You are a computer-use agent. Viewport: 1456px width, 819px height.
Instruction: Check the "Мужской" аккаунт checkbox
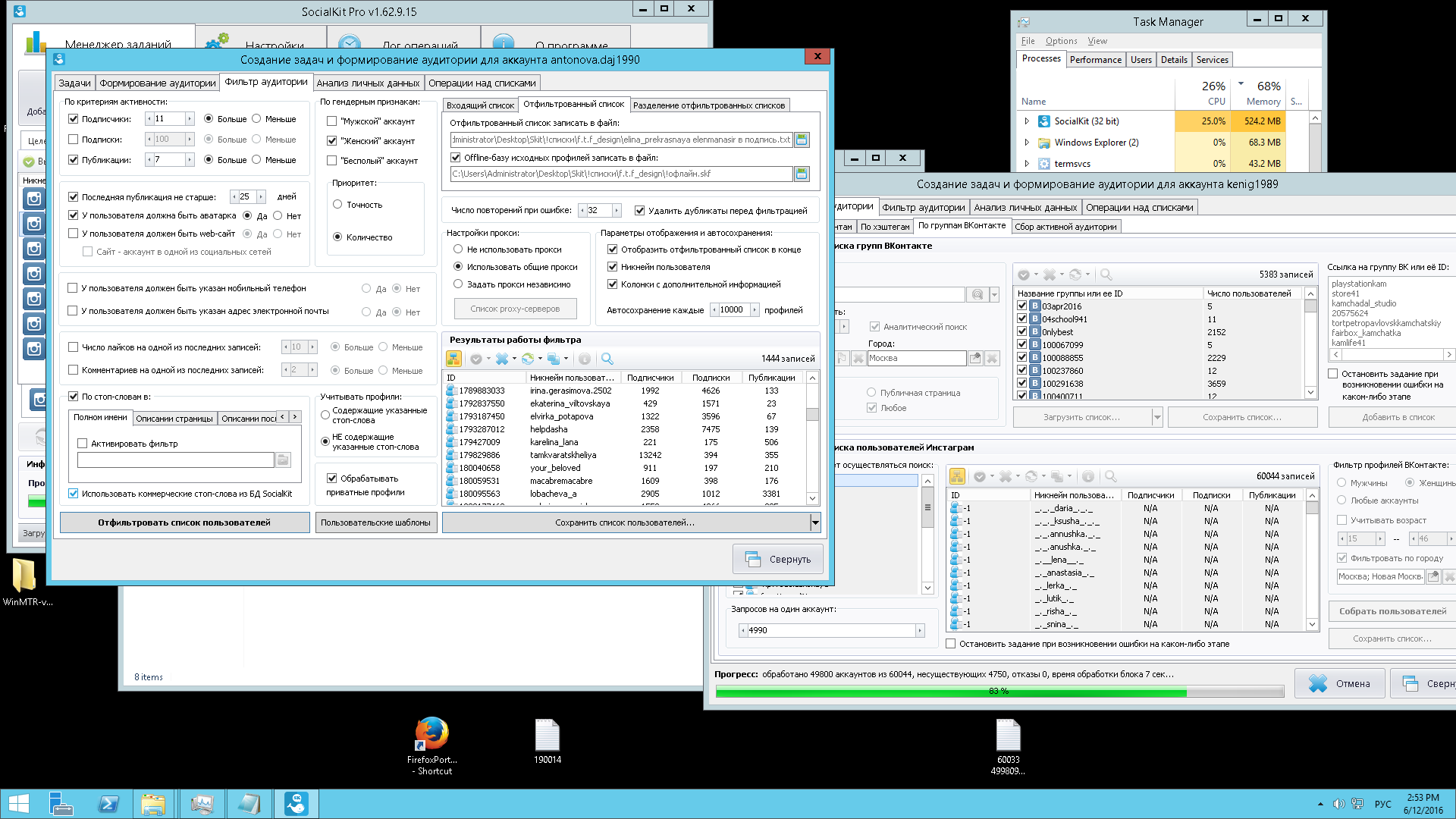point(331,121)
